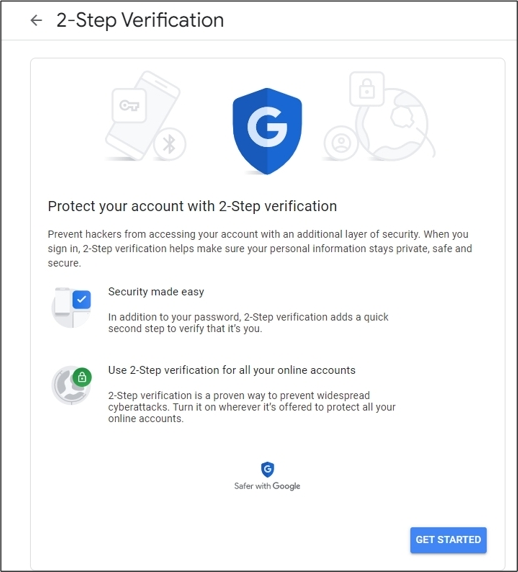Click the quick second step description text
This screenshot has width=518, height=572.
pos(248,322)
